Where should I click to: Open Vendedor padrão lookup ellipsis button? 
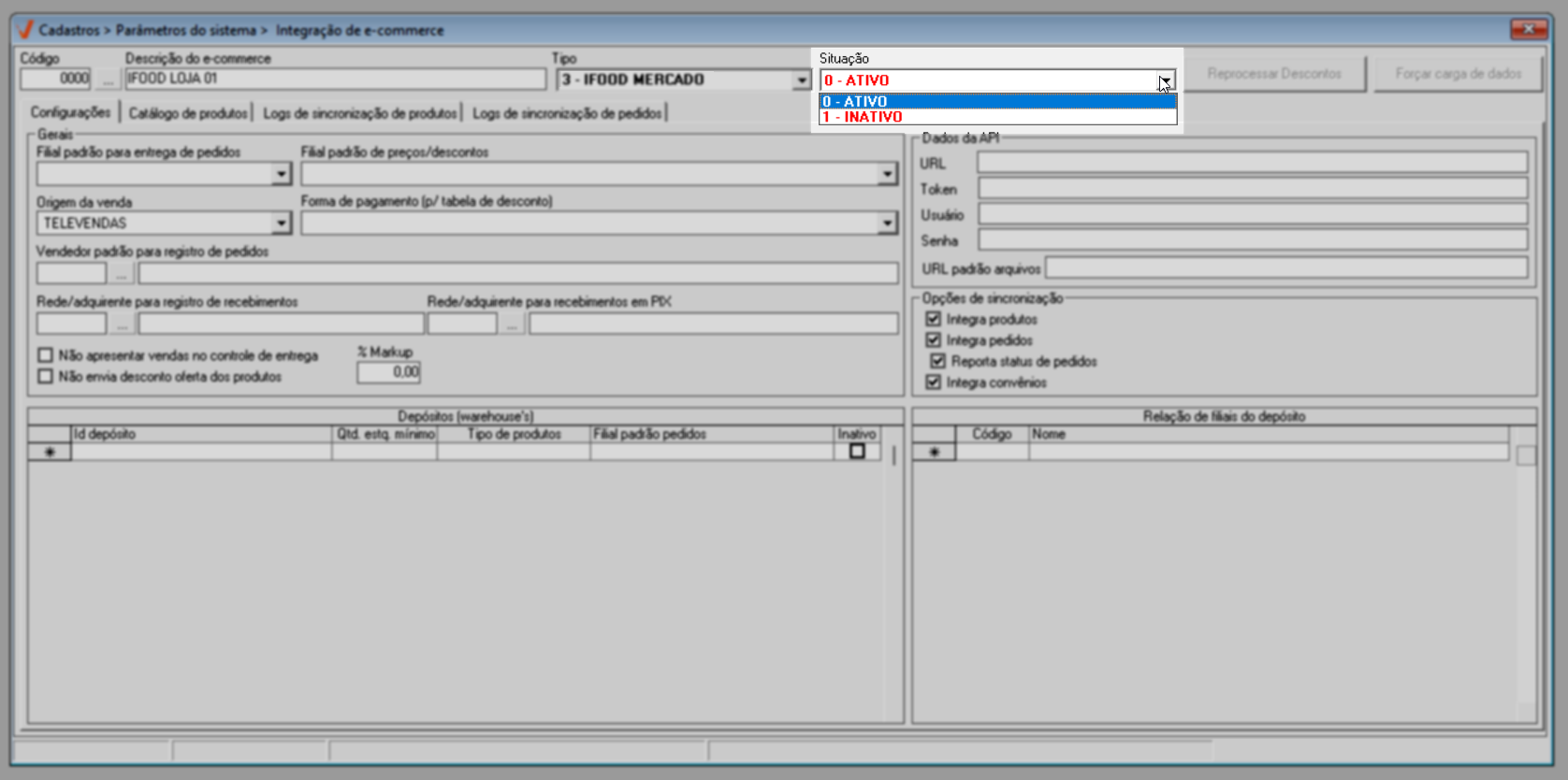(x=122, y=274)
